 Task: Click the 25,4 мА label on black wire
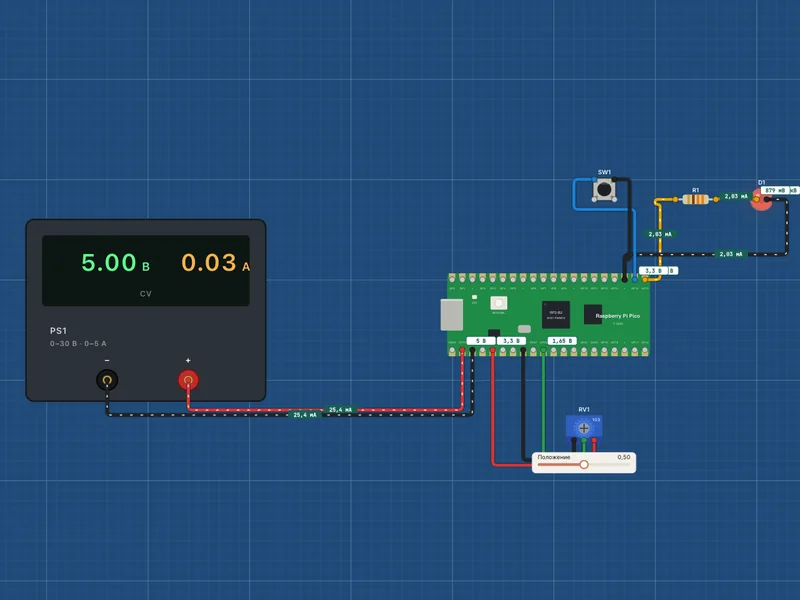(305, 415)
